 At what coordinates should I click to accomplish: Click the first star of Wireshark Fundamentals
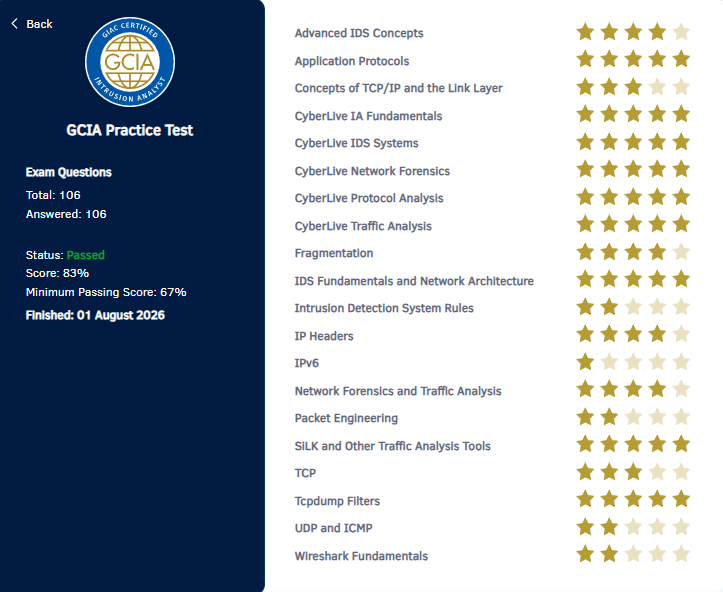(586, 554)
